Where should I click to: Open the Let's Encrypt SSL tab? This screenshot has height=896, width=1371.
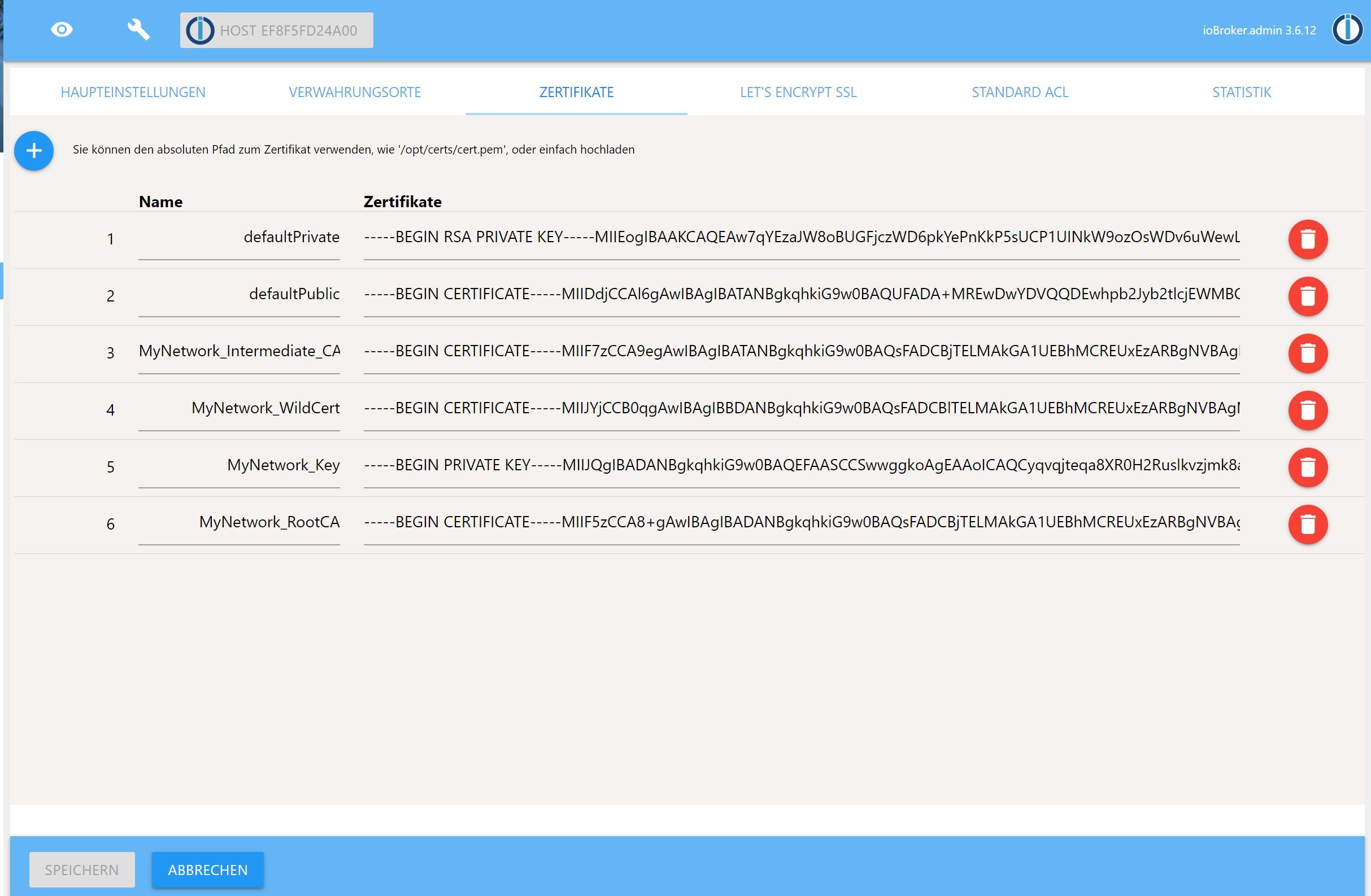[798, 92]
